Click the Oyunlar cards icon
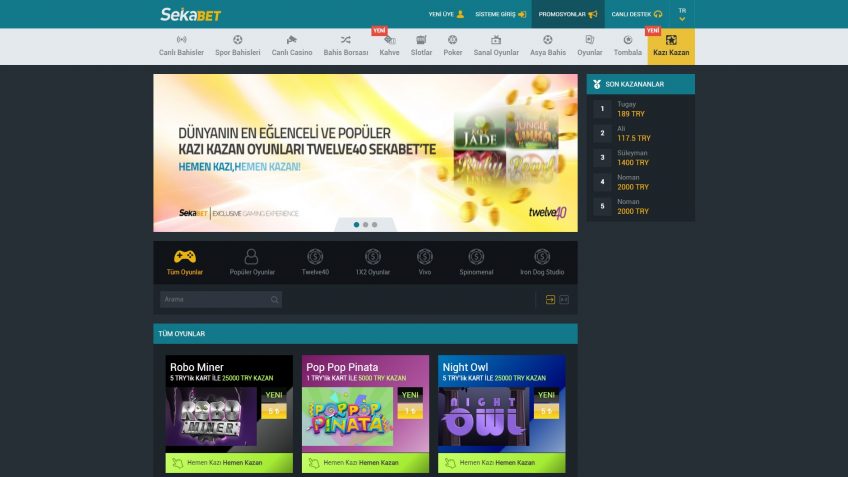Screen dimensions: 848x477 point(589,39)
